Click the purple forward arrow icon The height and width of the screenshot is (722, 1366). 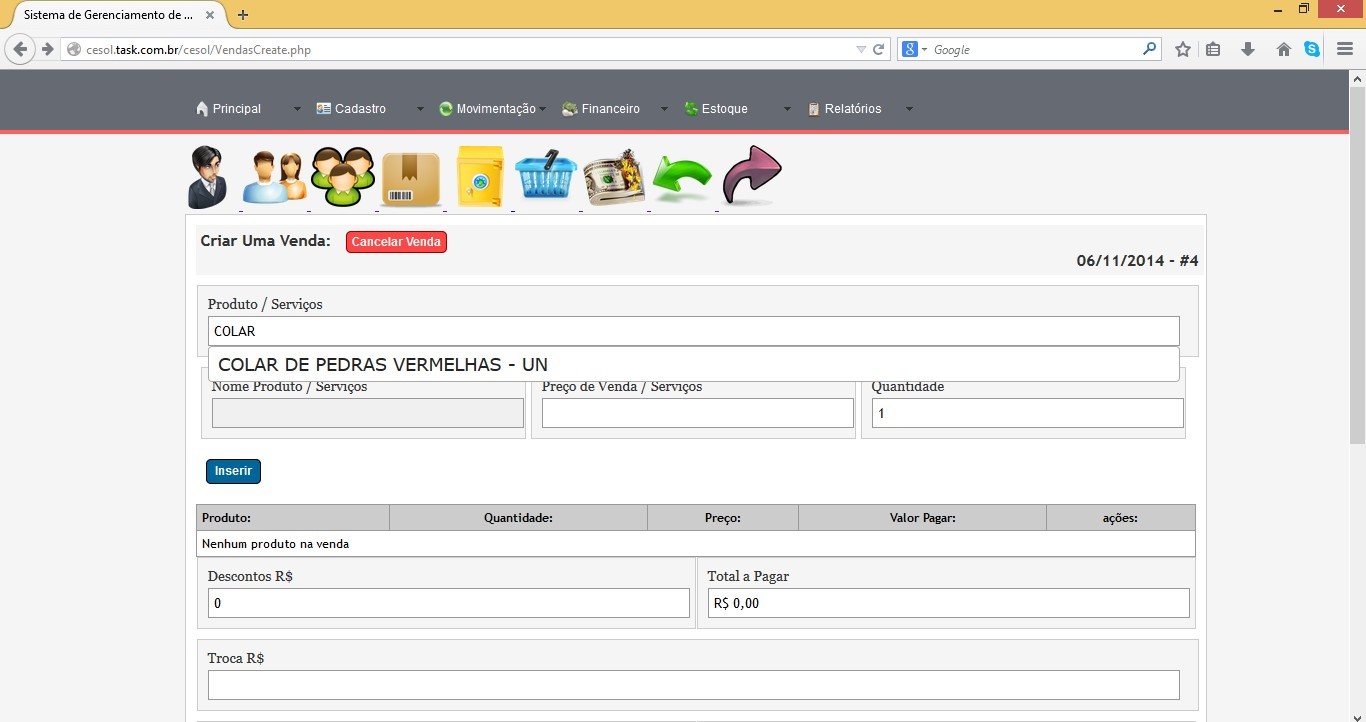pos(751,176)
